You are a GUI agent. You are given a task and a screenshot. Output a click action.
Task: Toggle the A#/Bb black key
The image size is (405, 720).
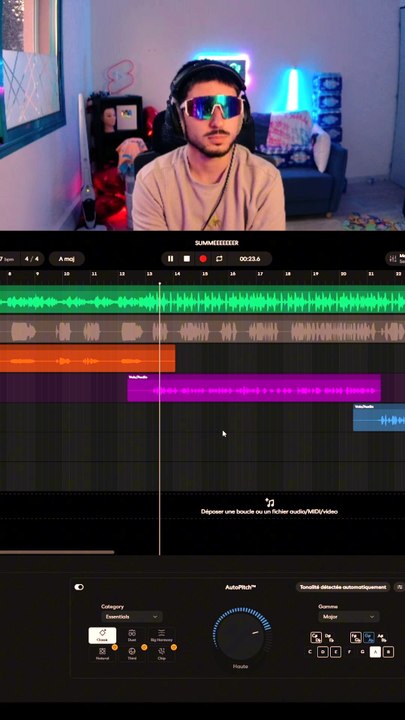point(382,637)
